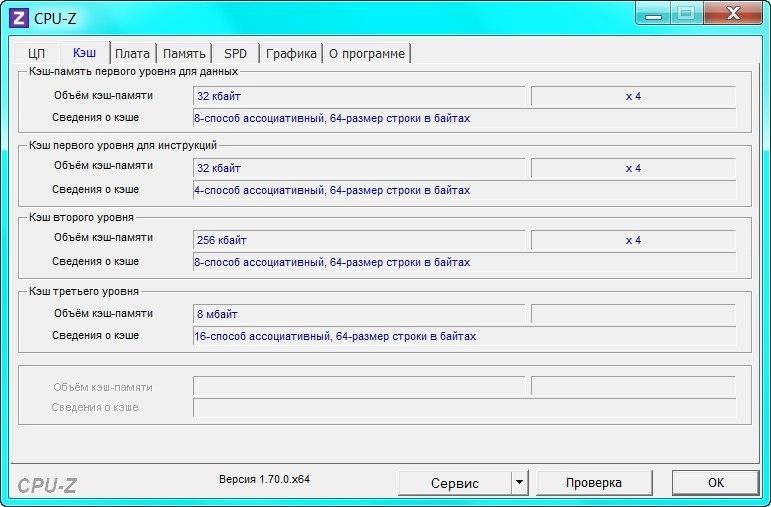771x507 pixels.
Task: Select L1 instruction cache 32 кбайт field
Action: coord(359,168)
